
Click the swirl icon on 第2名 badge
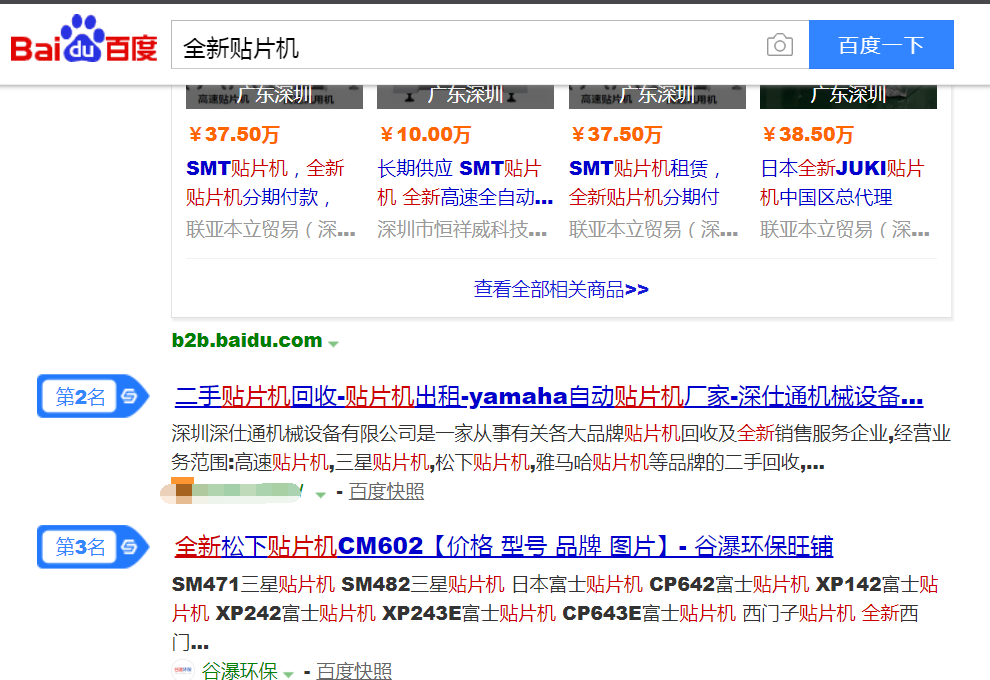(129, 397)
